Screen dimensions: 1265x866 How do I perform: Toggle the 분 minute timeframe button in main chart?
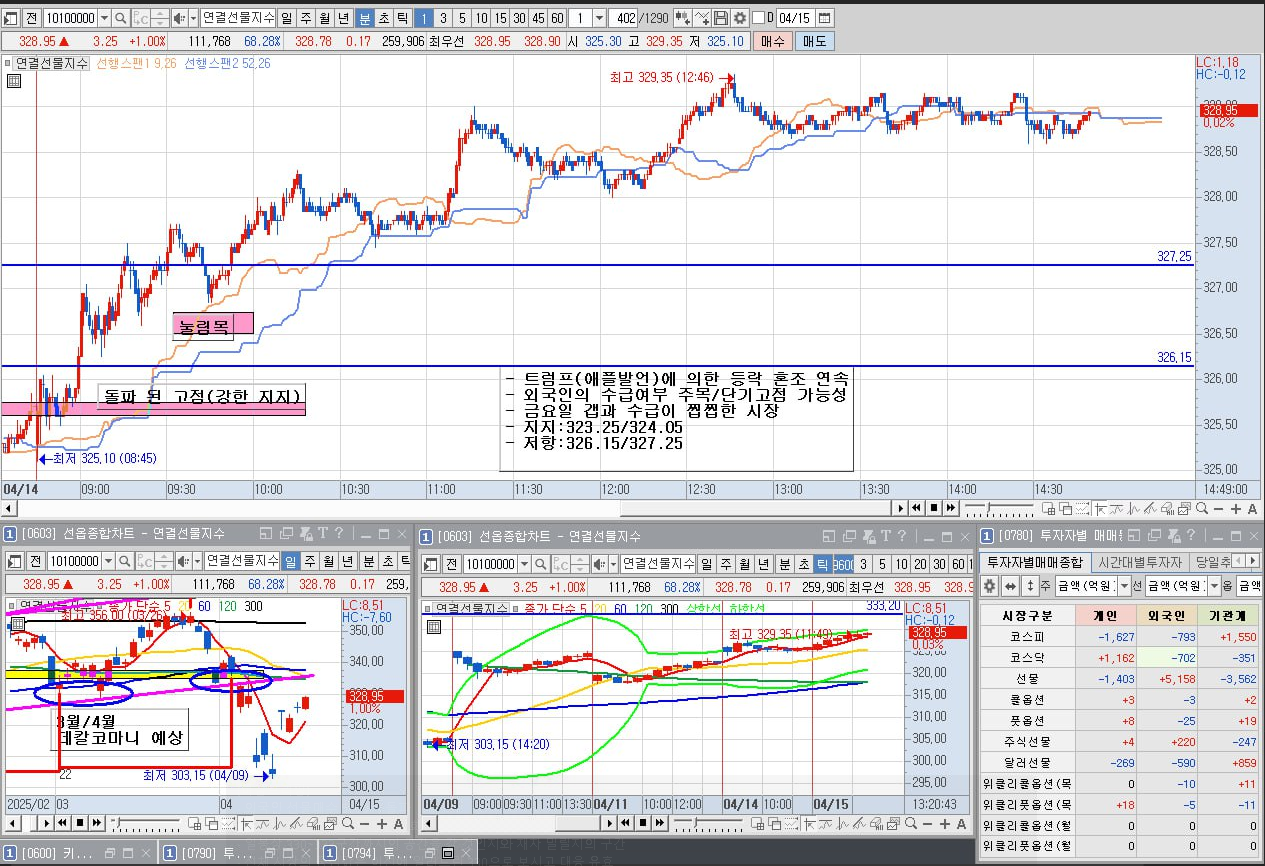pyautogui.click(x=365, y=18)
